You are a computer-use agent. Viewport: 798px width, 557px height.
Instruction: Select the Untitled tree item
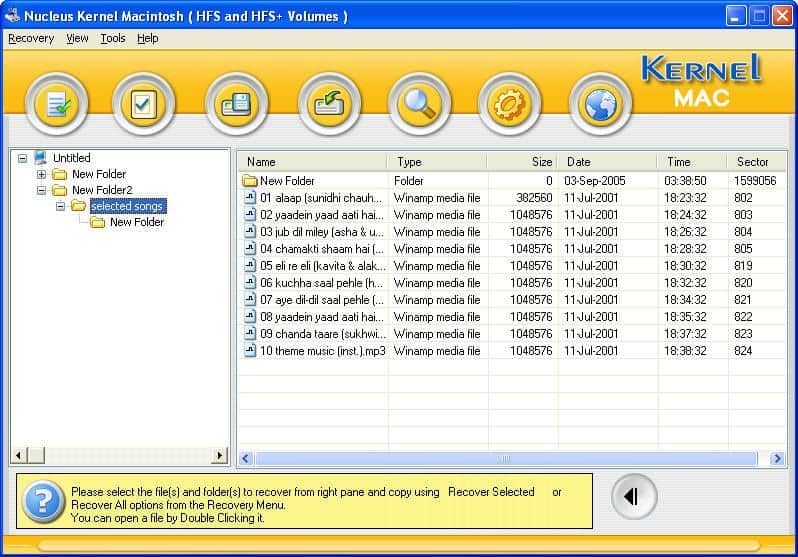pos(72,158)
